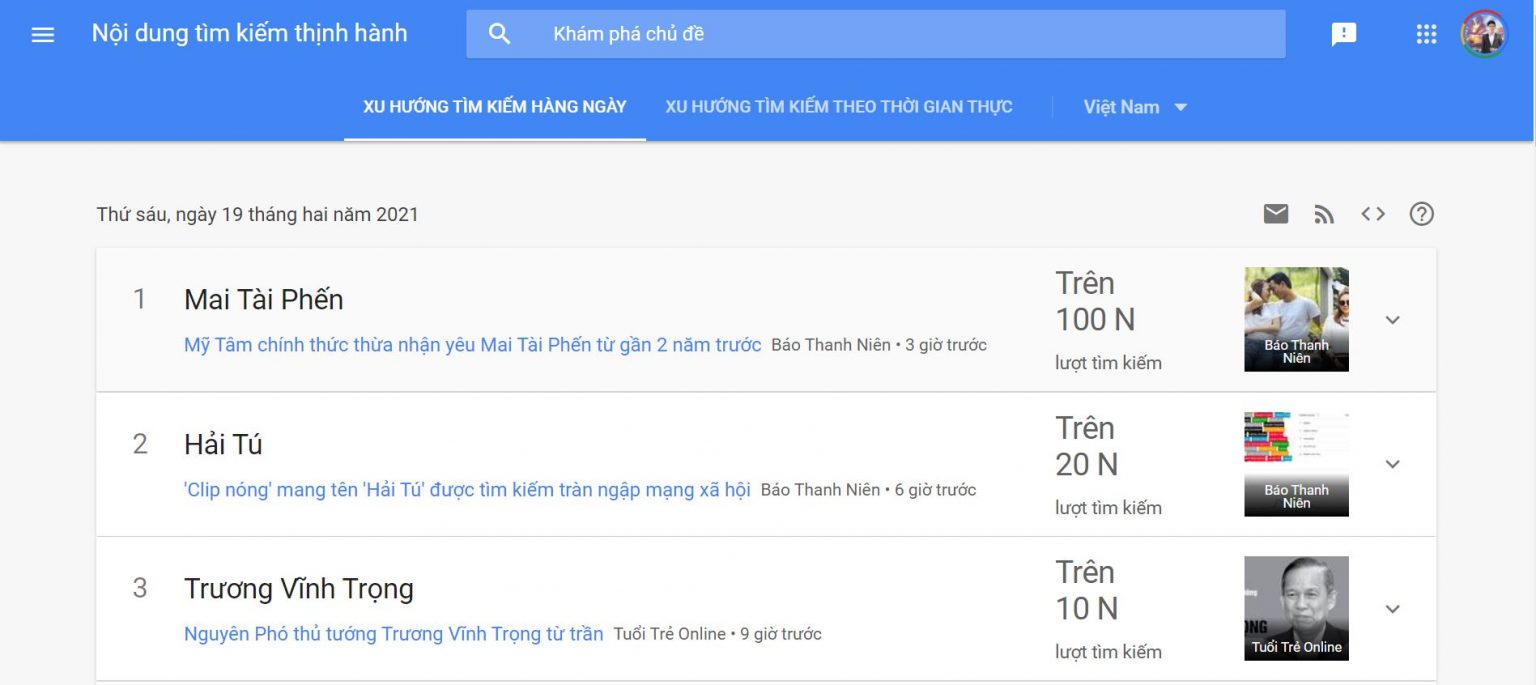
Task: Click the search magnifier icon
Action: (x=499, y=34)
